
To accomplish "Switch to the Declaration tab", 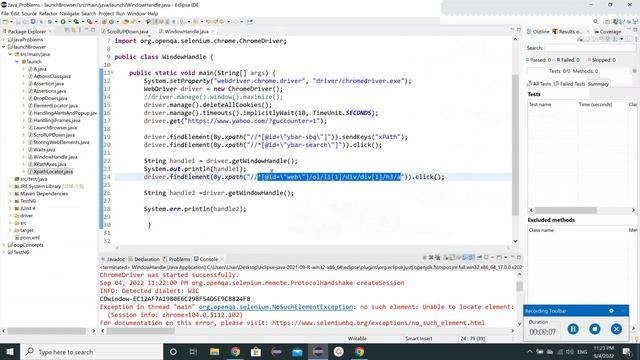I will click(144, 259).
